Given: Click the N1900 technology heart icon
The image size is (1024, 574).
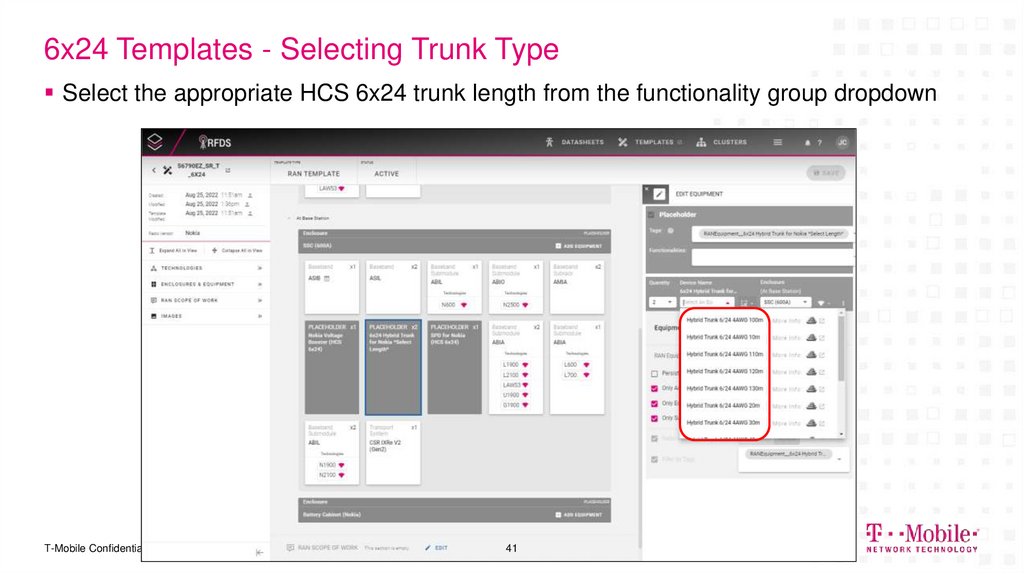Looking at the screenshot, I should pyautogui.click(x=341, y=465).
